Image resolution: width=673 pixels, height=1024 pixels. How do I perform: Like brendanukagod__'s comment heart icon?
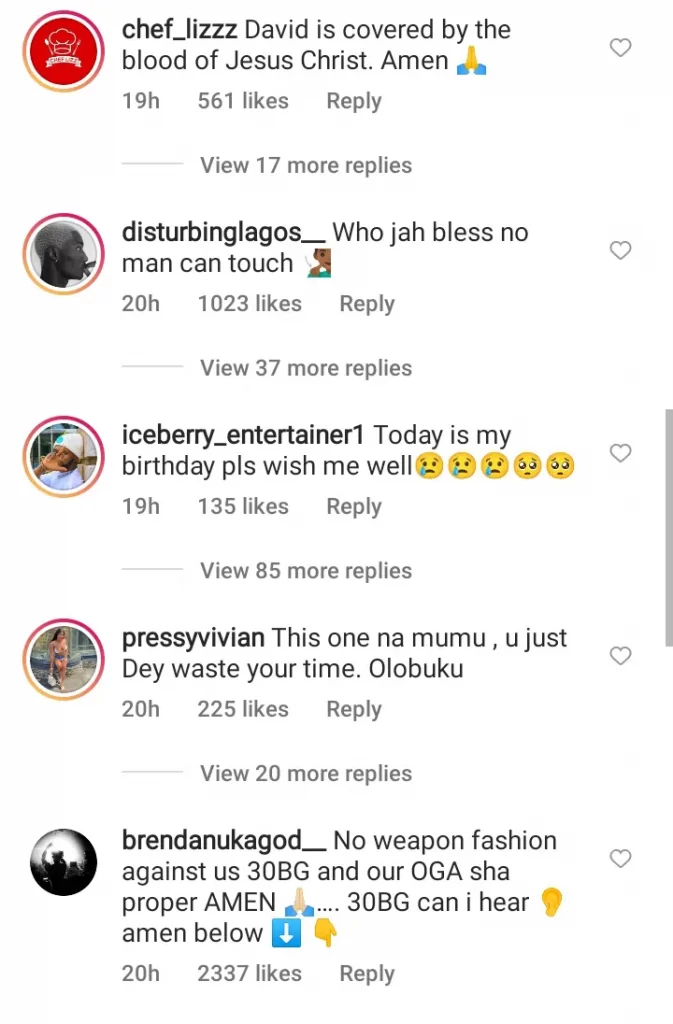621,858
